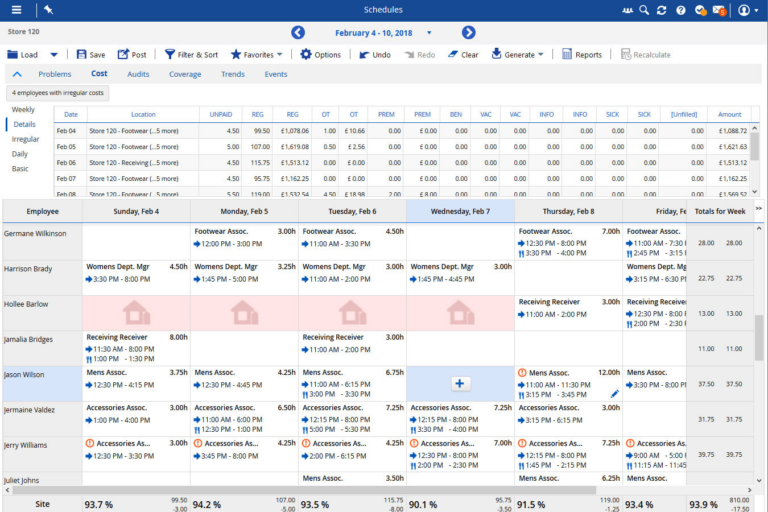Image resolution: width=768 pixels, height=512 pixels.
Task: Click the Post button
Action: pos(131,55)
